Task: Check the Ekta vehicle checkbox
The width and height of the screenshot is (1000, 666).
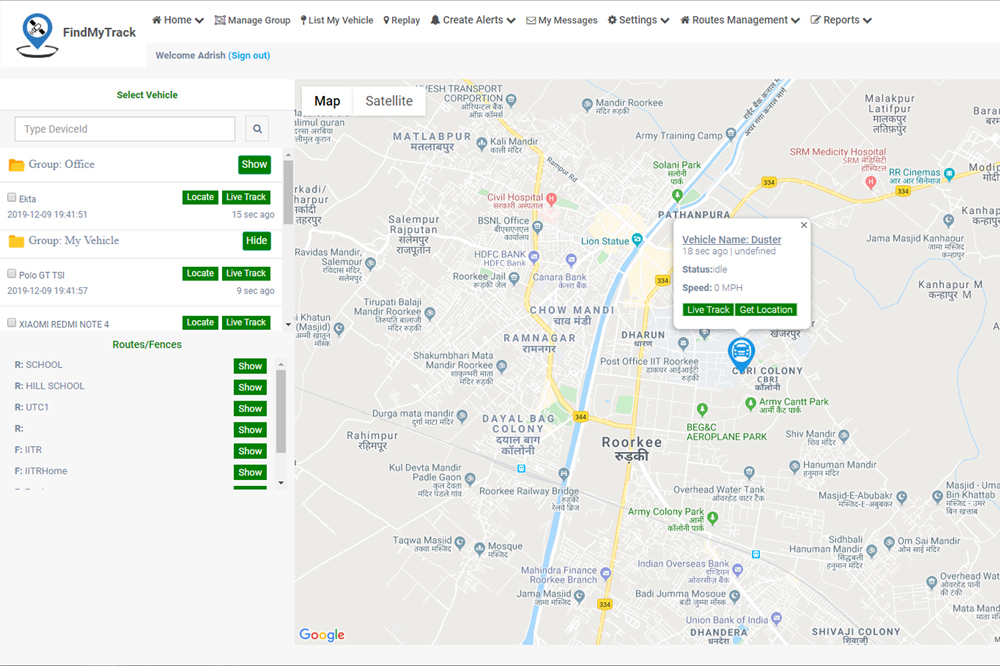Action: point(12,198)
